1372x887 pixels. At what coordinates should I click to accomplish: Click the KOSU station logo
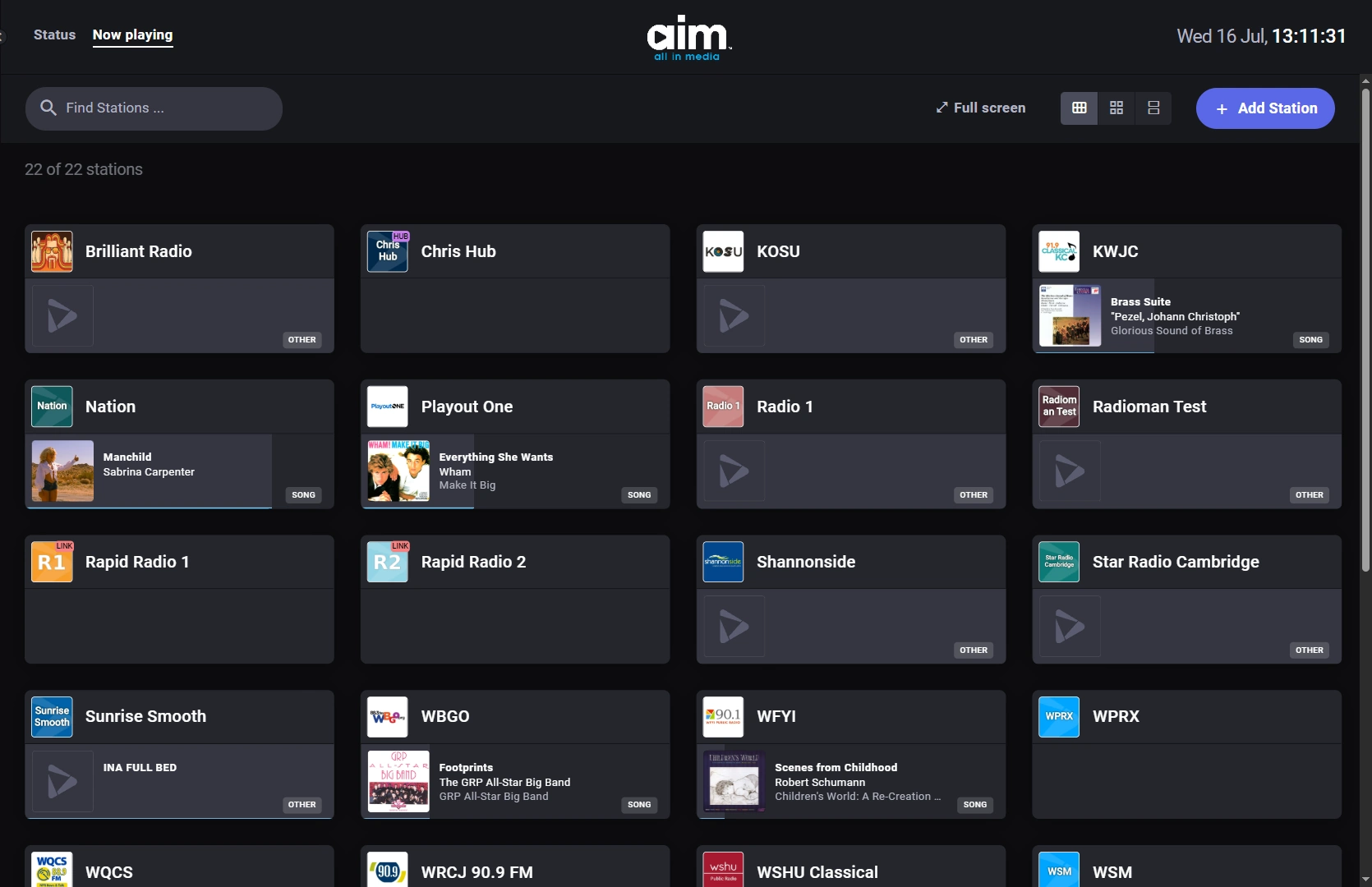pyautogui.click(x=724, y=251)
